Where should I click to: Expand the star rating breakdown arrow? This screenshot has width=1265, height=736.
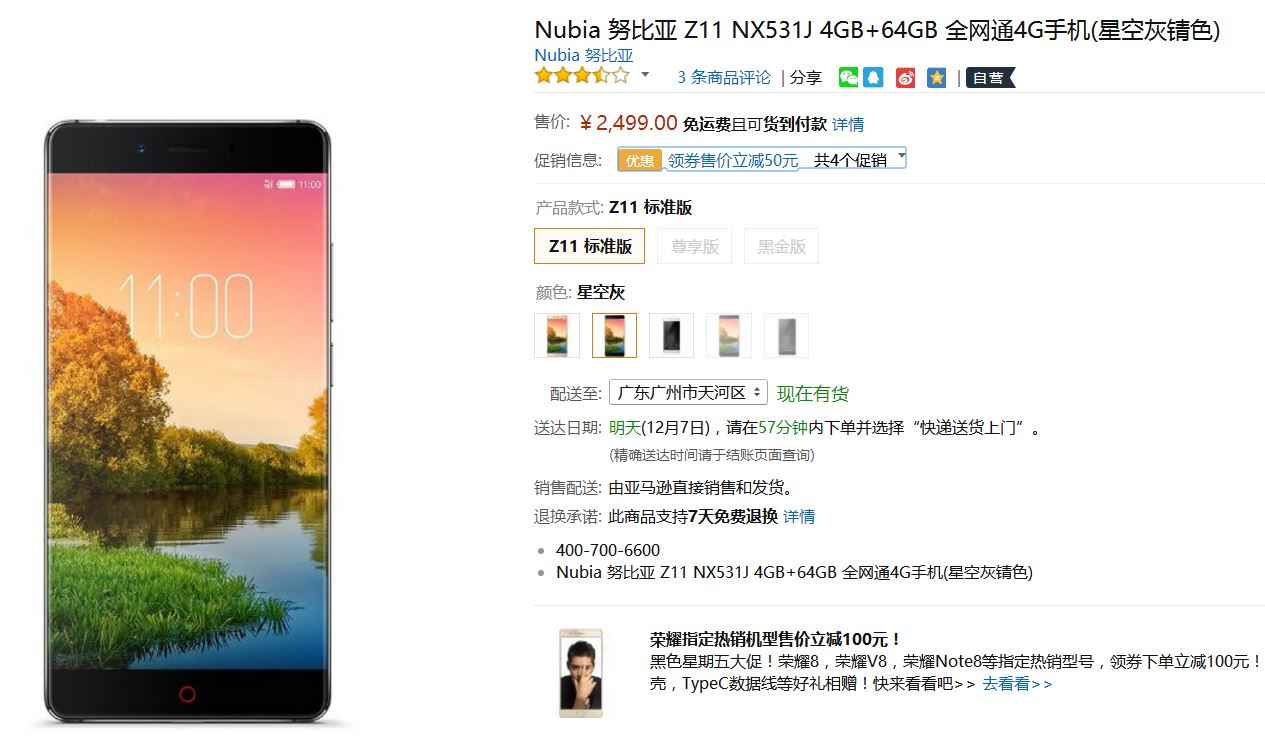(x=645, y=75)
